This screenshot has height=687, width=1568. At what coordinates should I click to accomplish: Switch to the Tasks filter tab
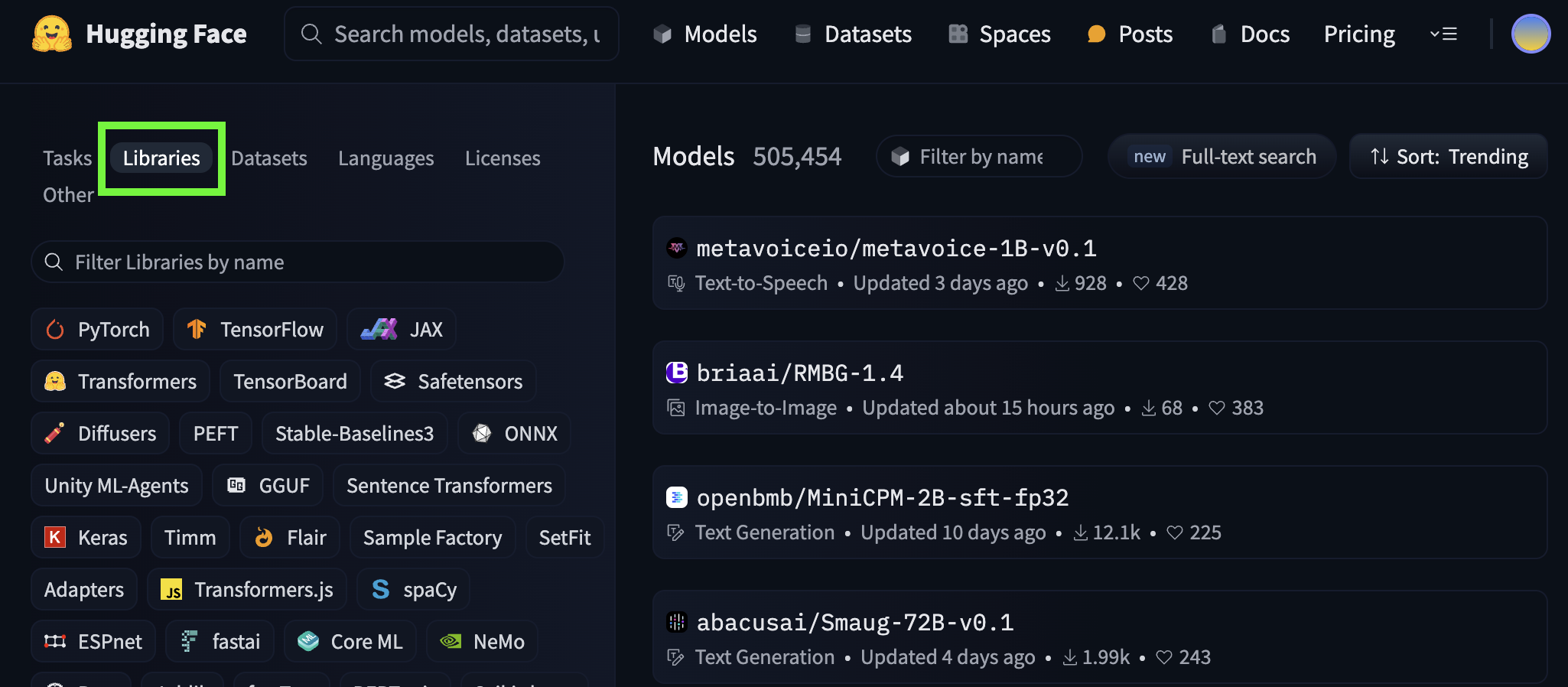67,158
